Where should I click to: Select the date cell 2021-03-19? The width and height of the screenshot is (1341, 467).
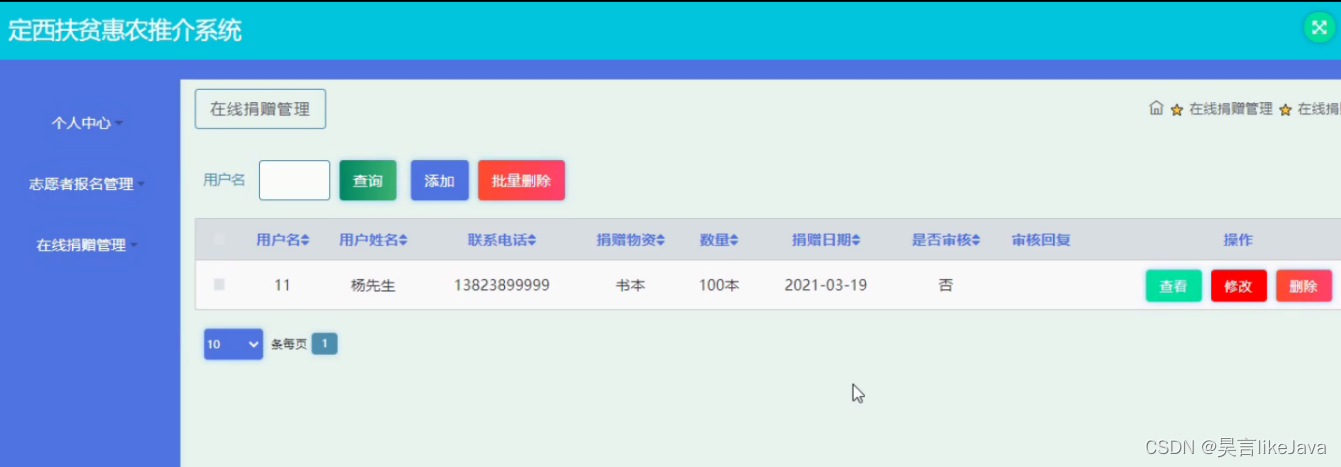click(826, 285)
